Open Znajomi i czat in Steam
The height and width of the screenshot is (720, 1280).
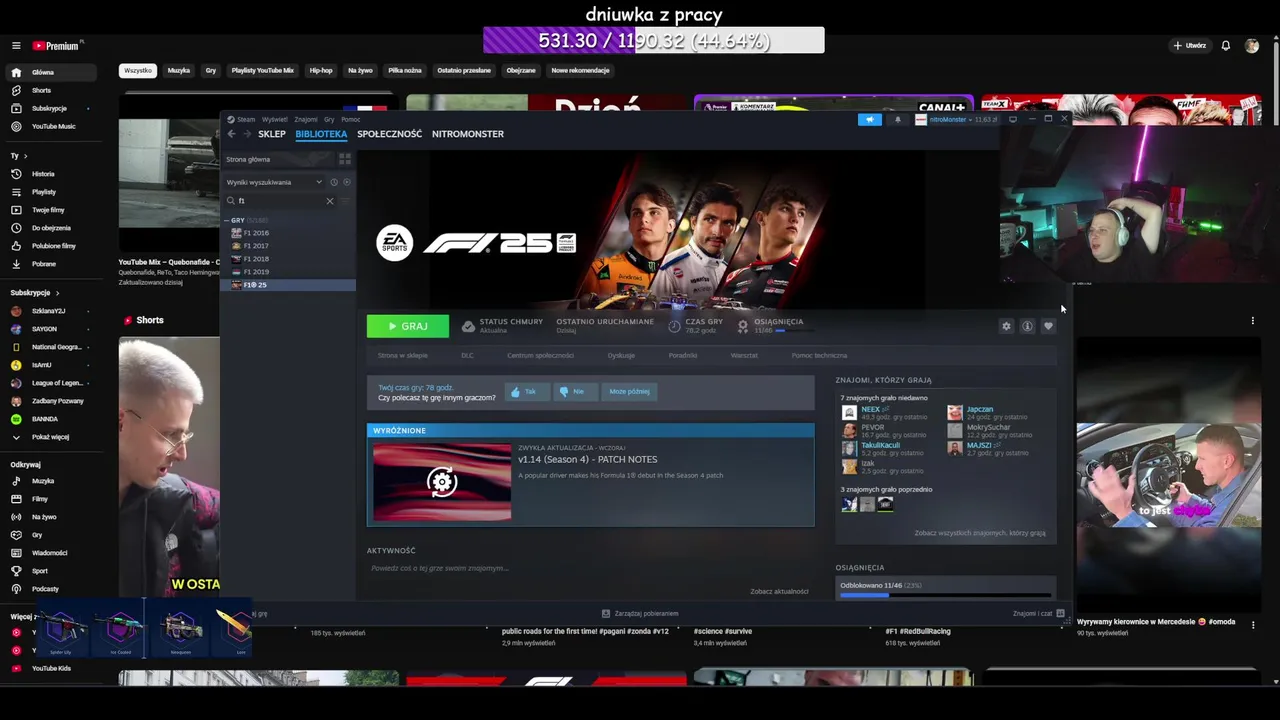1038,613
